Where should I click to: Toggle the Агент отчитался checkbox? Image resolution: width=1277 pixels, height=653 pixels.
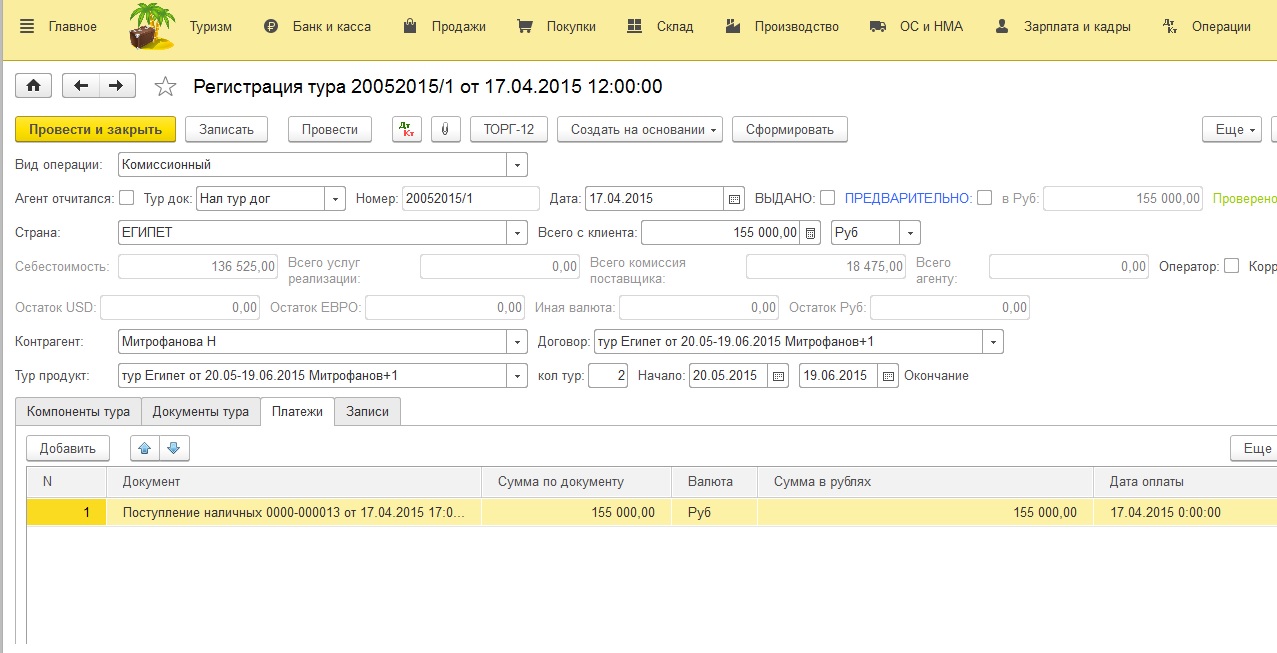click(127, 198)
